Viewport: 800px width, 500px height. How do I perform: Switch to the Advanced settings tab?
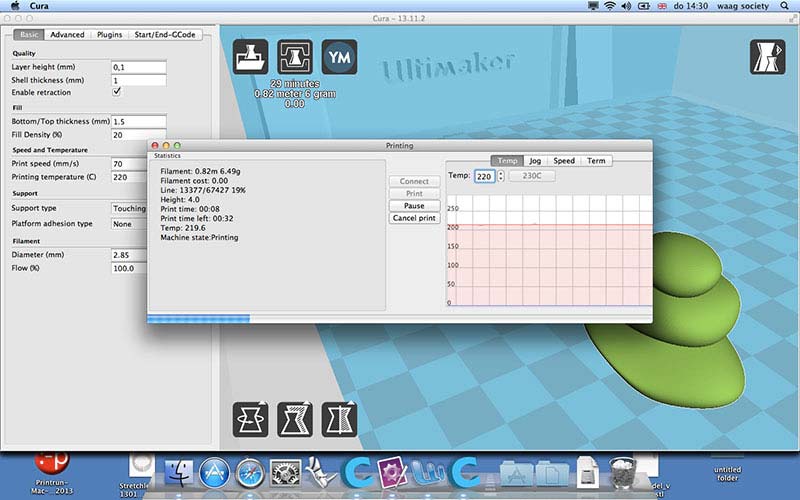pos(67,35)
